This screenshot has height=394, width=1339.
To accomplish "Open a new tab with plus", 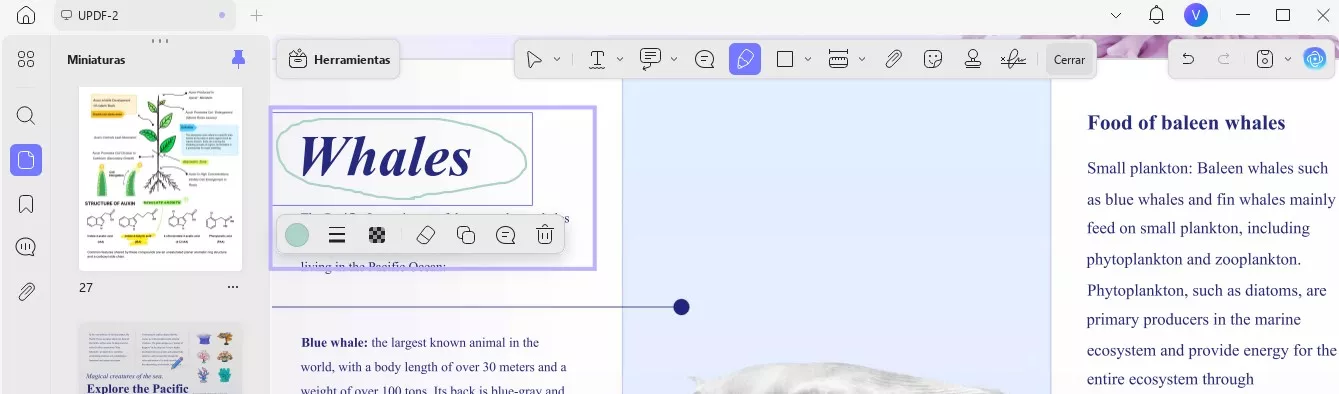I will tap(256, 15).
